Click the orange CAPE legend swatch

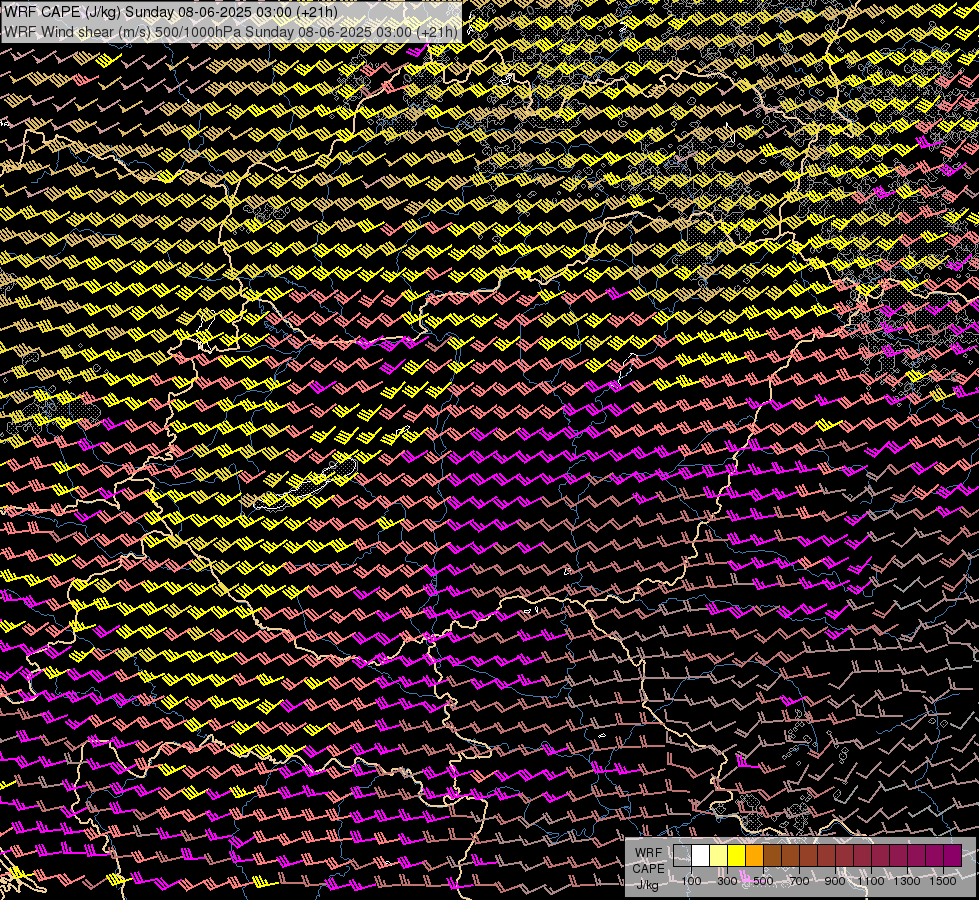point(754,856)
